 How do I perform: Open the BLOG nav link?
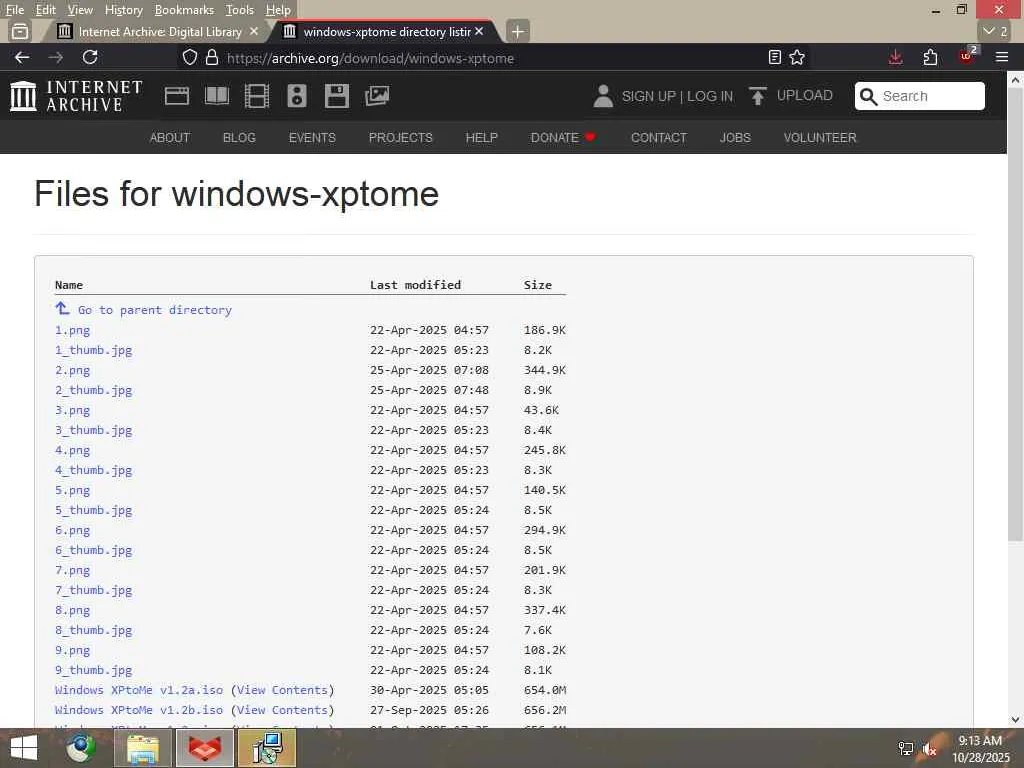239,138
